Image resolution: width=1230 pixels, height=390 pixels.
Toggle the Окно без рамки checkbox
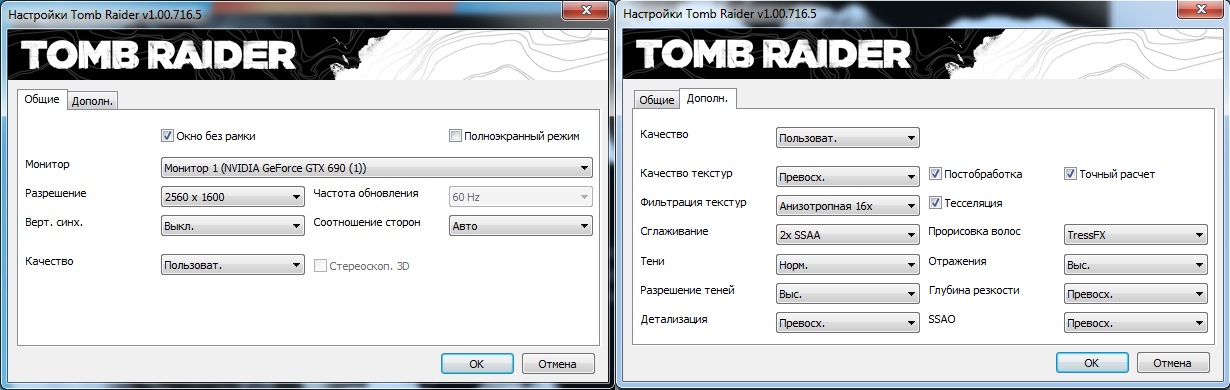pyautogui.click(x=167, y=136)
